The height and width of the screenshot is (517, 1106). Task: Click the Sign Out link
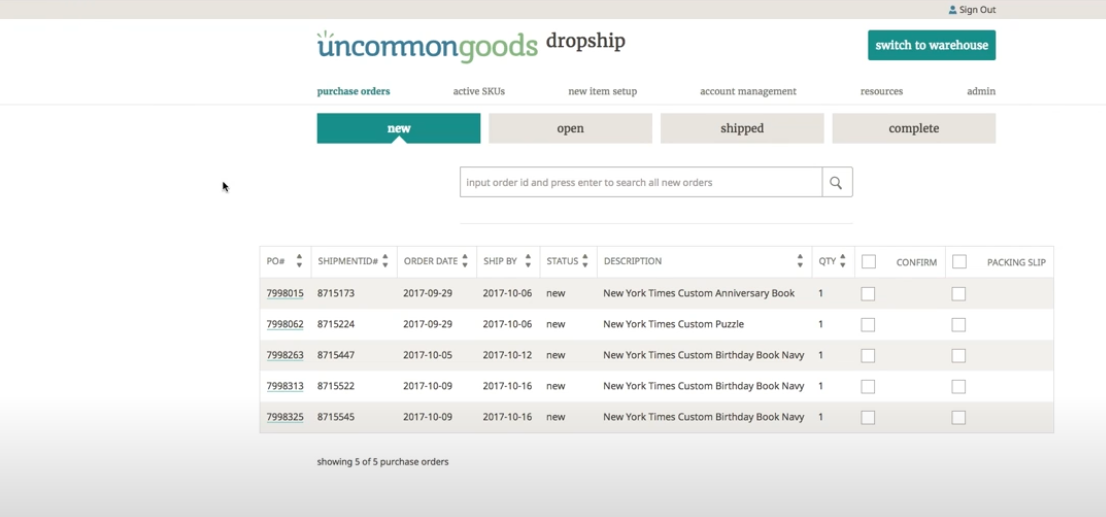point(977,10)
